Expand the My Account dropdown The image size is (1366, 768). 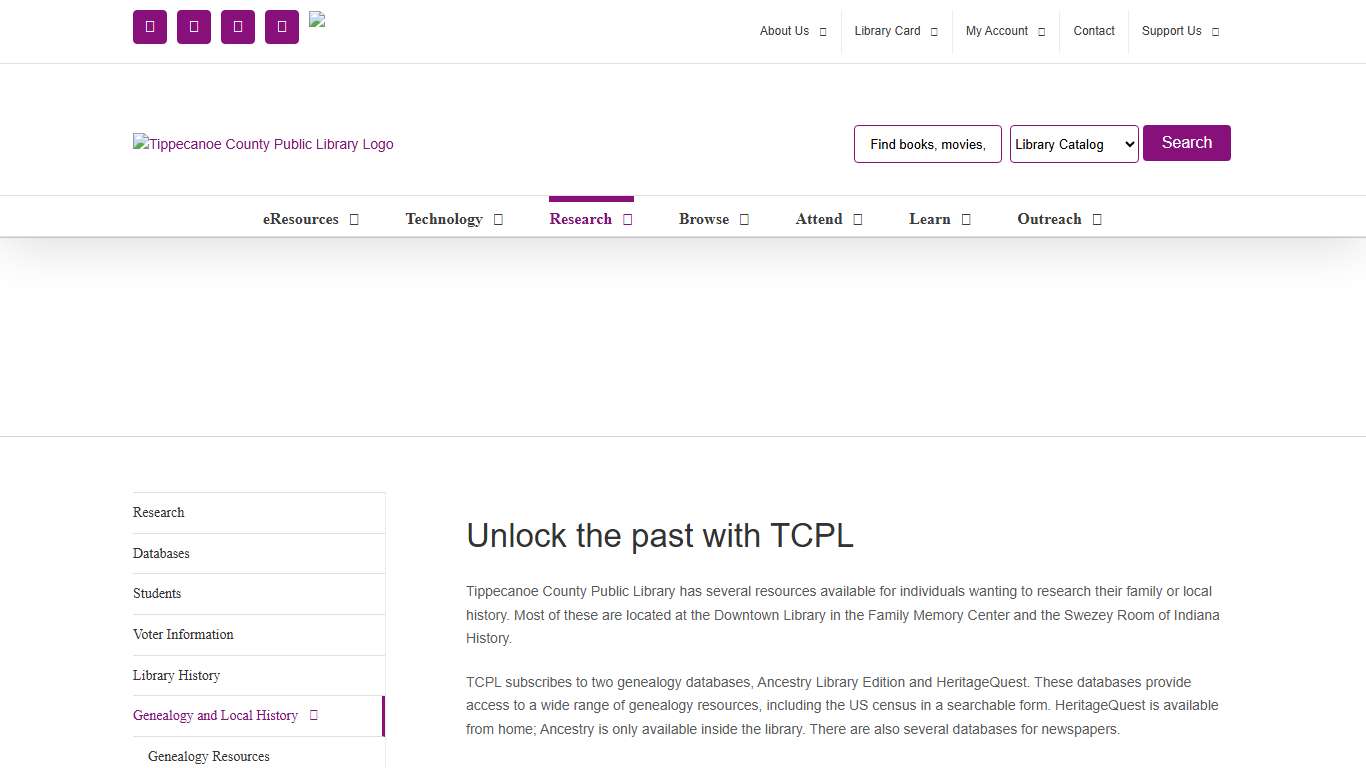pos(1004,31)
